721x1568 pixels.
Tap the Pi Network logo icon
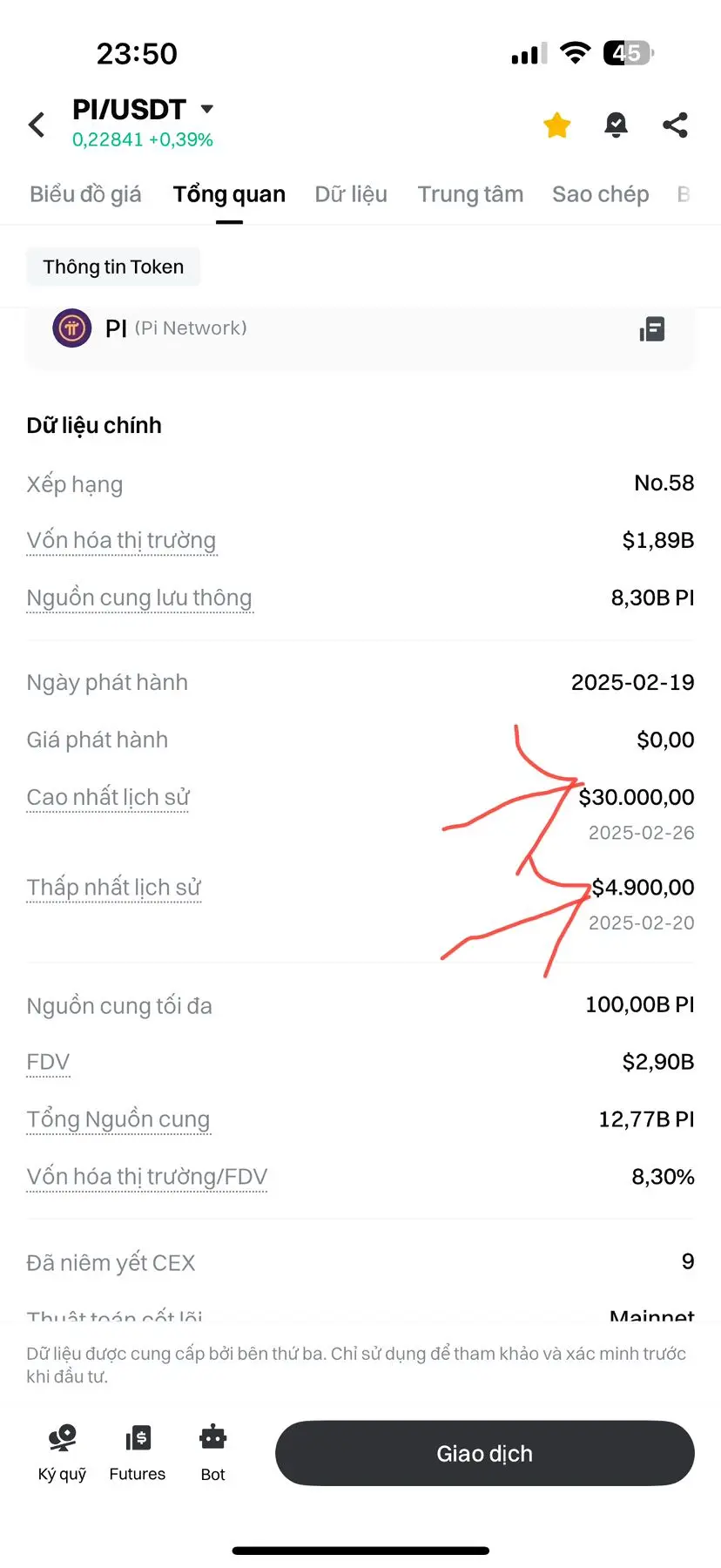click(72, 328)
